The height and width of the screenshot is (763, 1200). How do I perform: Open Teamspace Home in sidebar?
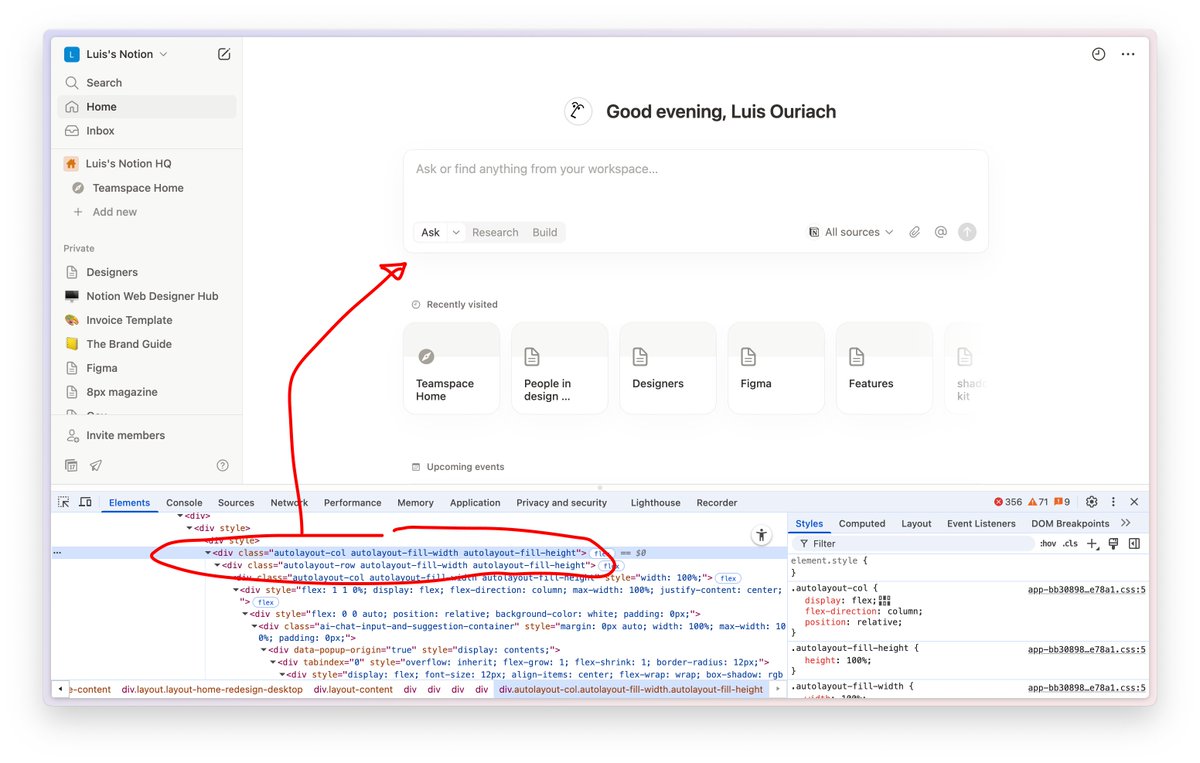(x=146, y=188)
